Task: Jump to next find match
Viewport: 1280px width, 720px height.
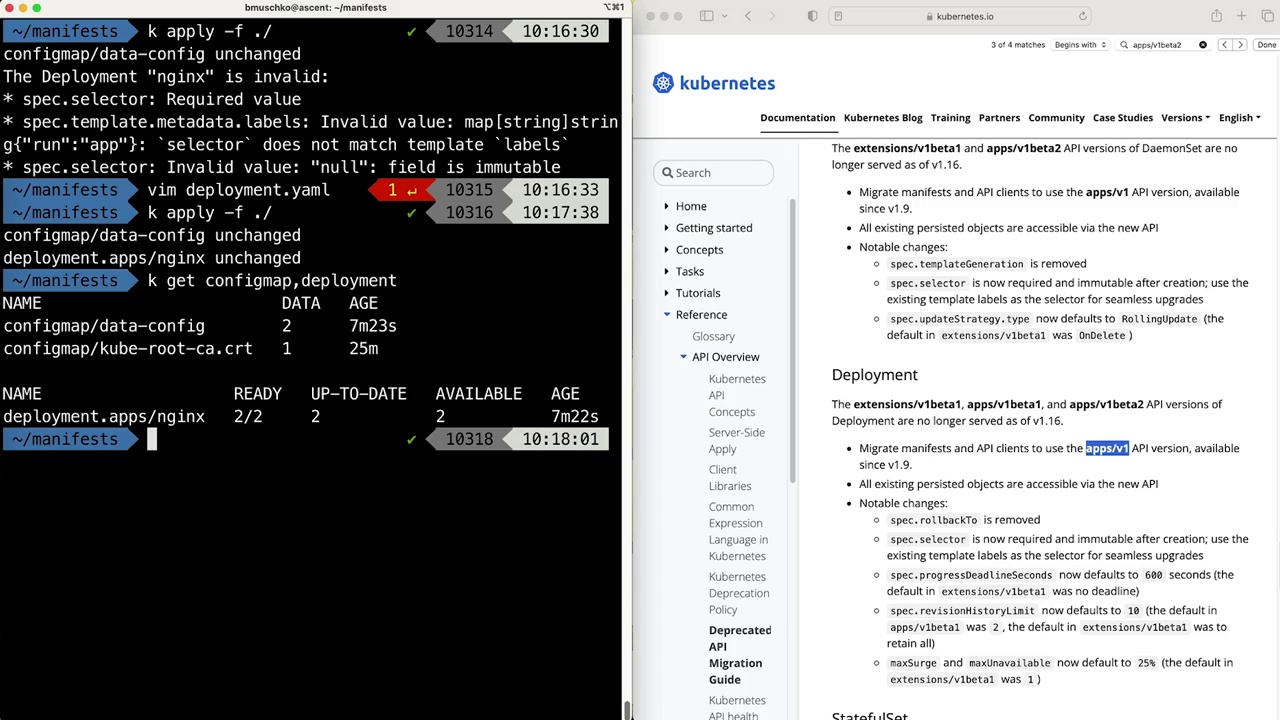Action: [x=1240, y=45]
